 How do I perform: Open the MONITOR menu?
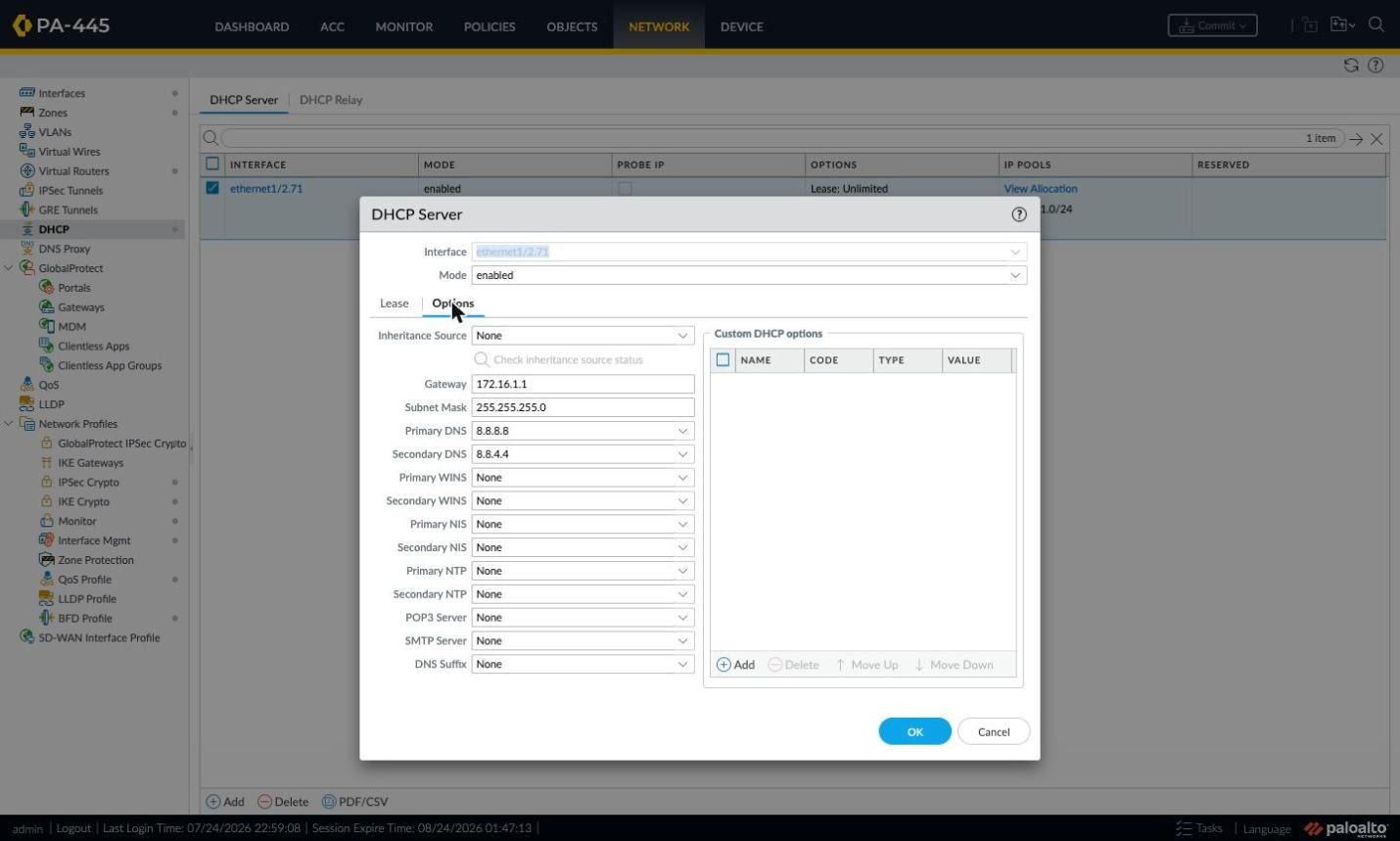point(403,26)
